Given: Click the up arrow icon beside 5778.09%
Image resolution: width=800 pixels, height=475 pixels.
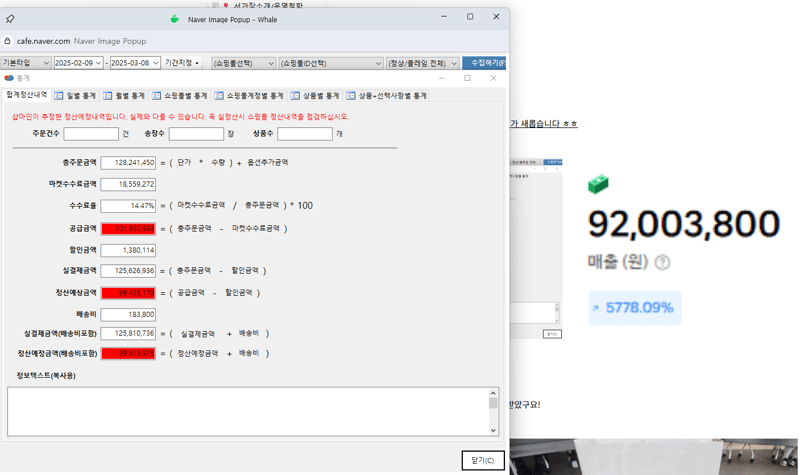Looking at the screenshot, I should coord(595,308).
